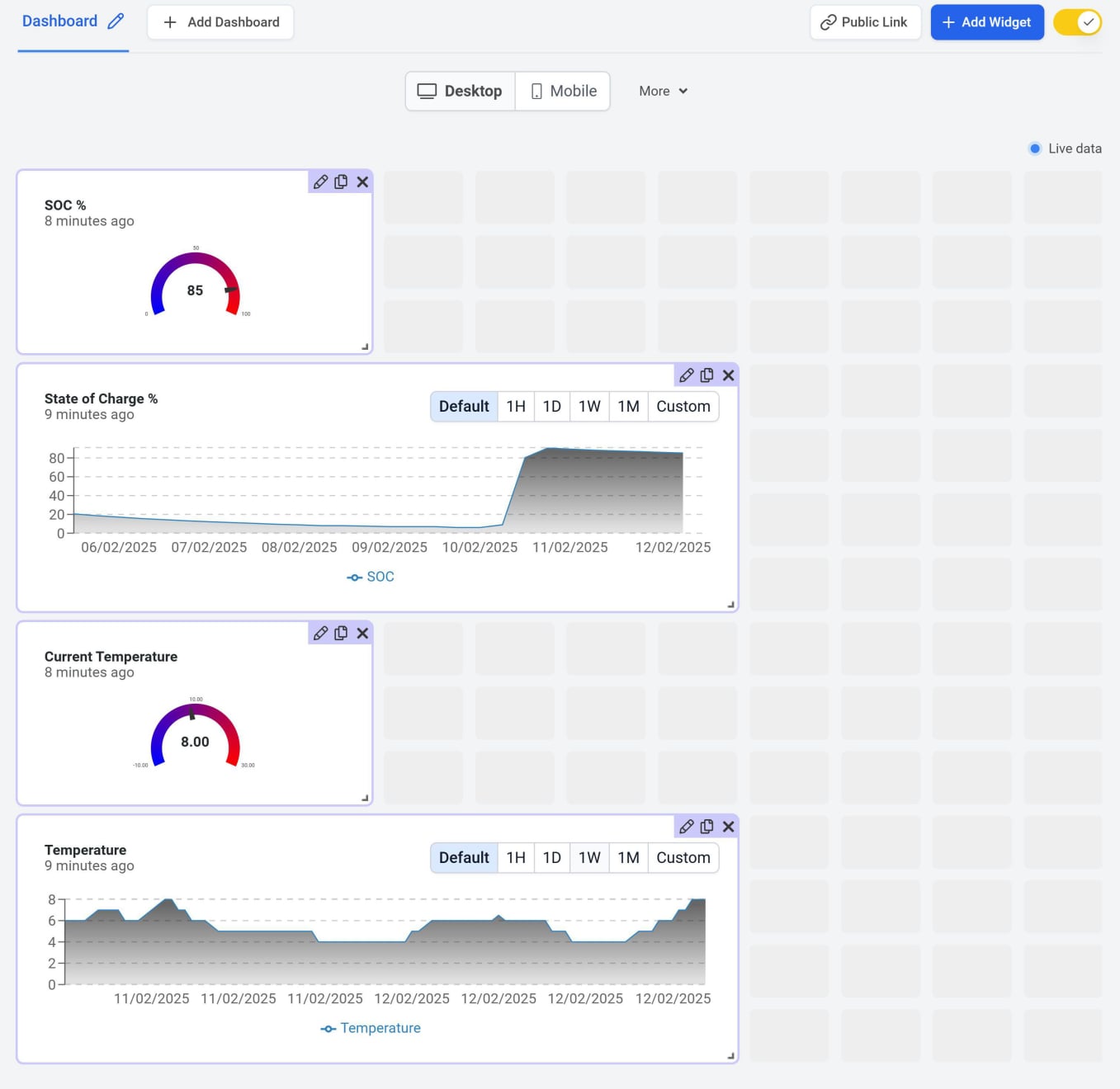Duplicate the State of Charge % chart widget

[x=706, y=375]
